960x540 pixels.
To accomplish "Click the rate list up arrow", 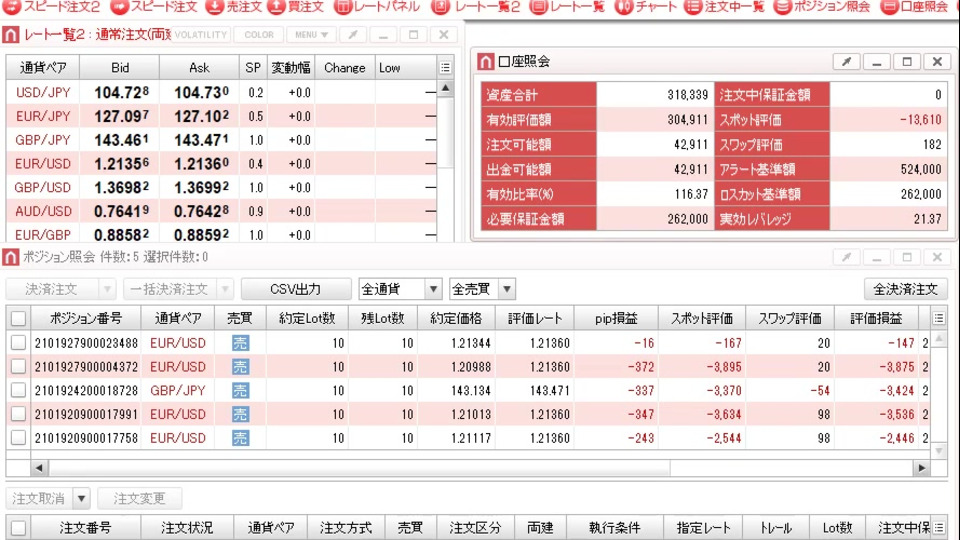I will (446, 88).
